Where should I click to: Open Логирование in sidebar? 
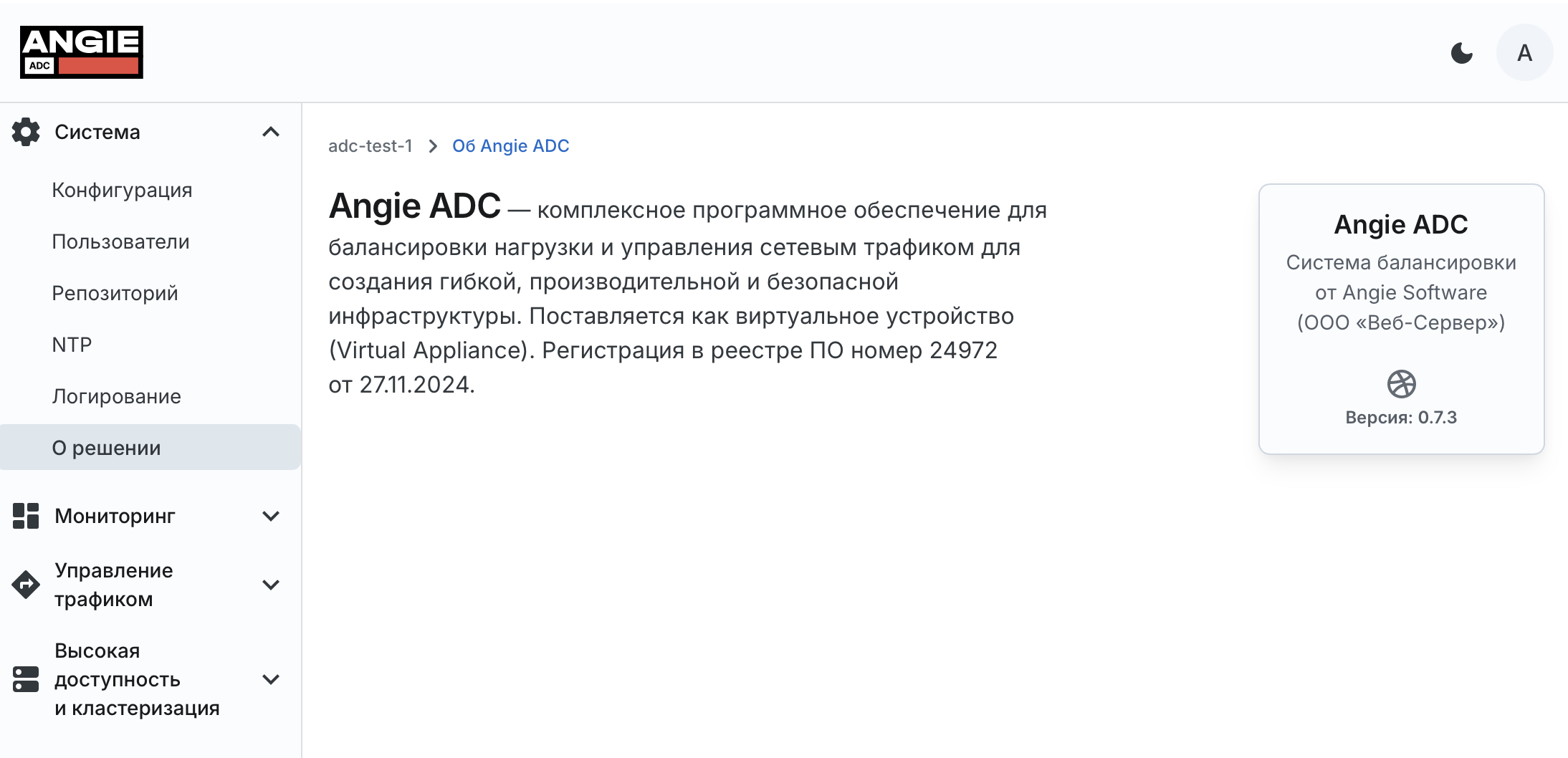pyautogui.click(x=116, y=396)
